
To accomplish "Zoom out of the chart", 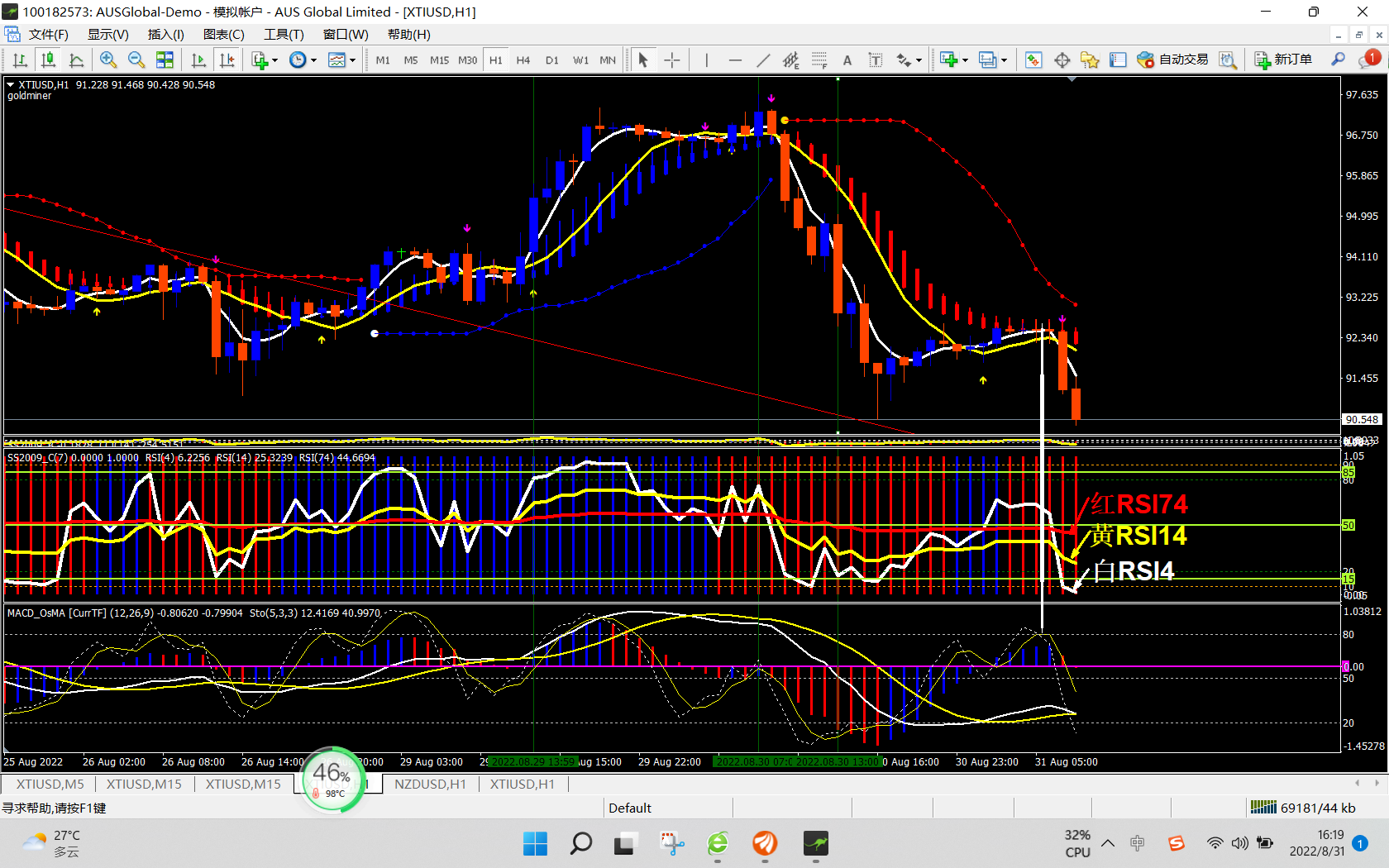I will (x=136, y=60).
